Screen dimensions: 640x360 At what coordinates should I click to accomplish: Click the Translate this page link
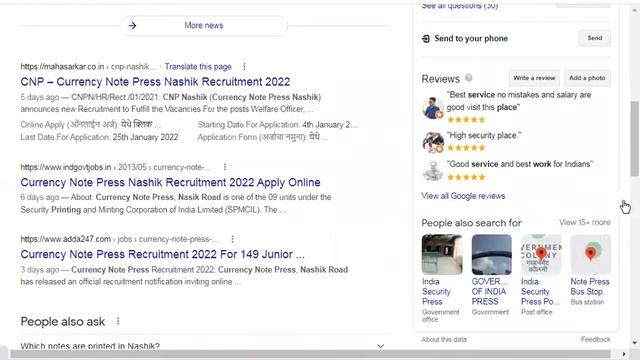[x=198, y=67]
